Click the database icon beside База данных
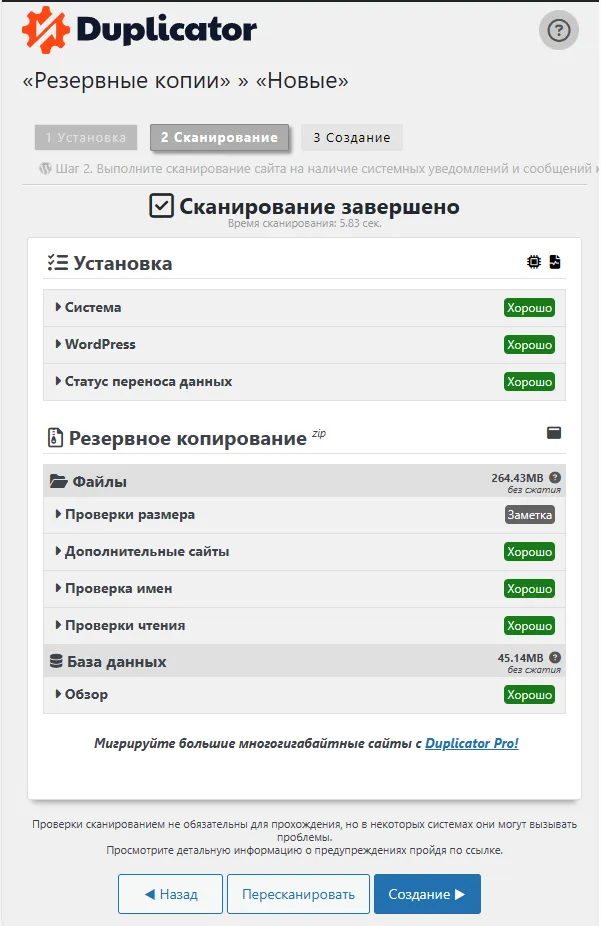The width and height of the screenshot is (601, 926). 56,661
